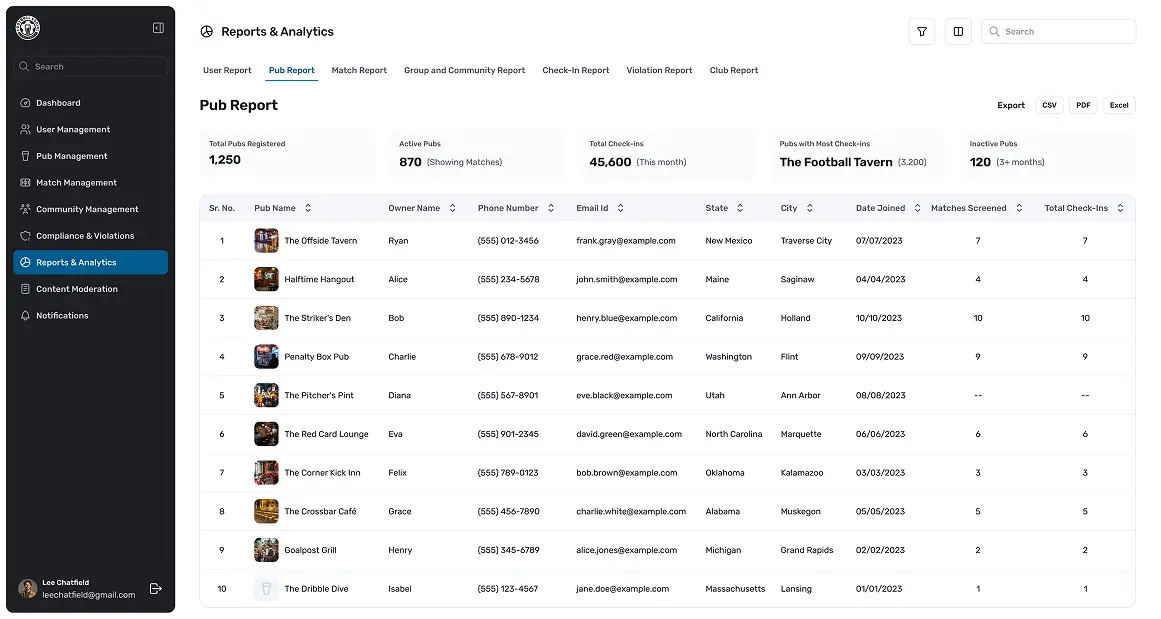
Task: Open Notifications bell in sidebar
Action: coord(62,316)
